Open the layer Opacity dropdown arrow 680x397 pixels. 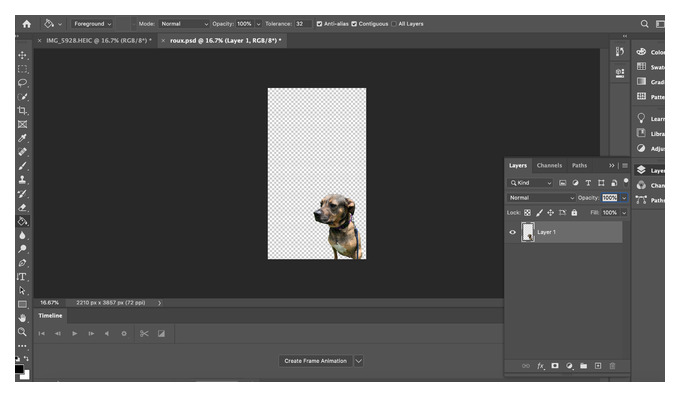click(624, 198)
